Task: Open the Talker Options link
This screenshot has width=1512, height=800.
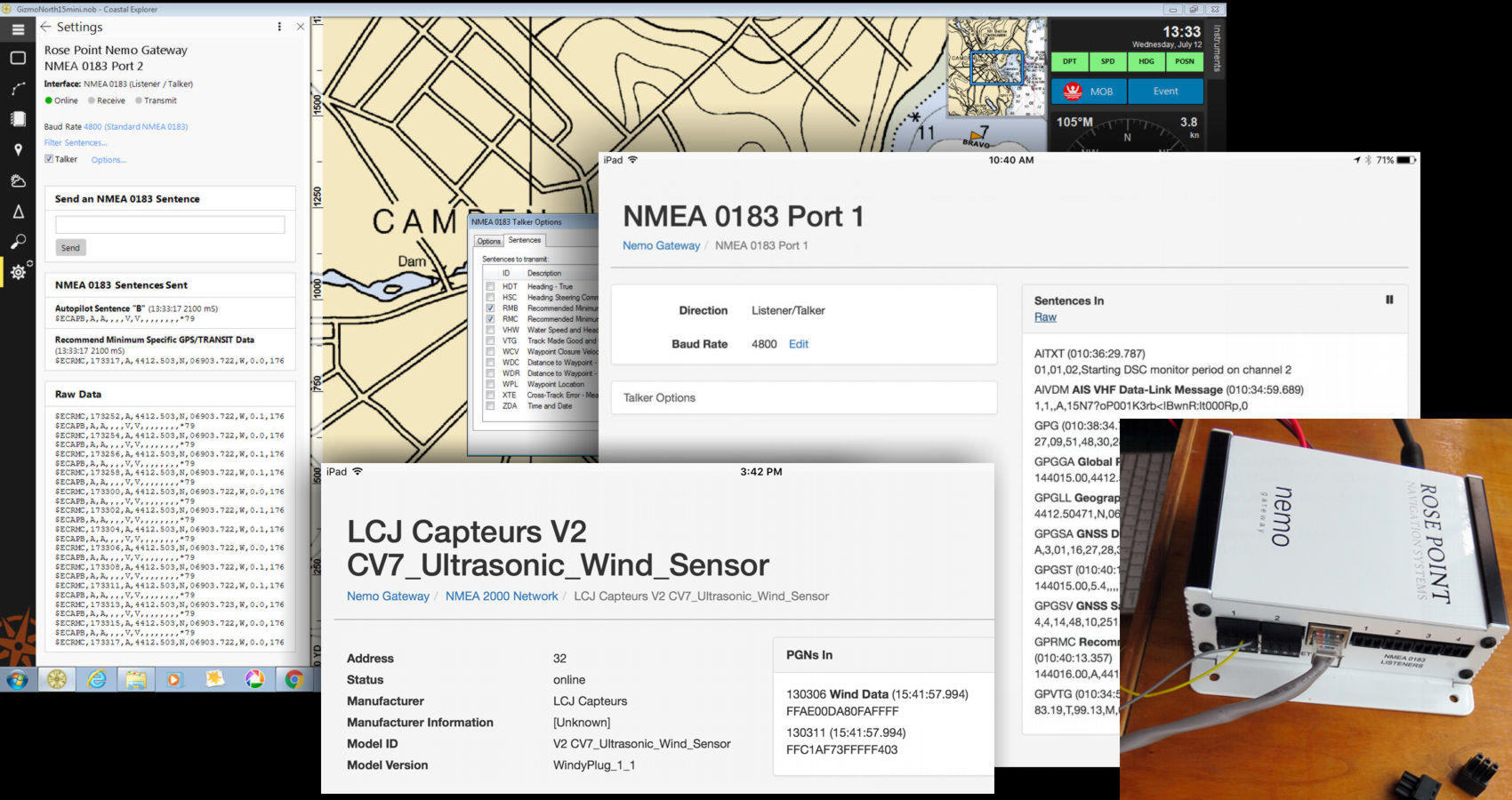Action: pos(109,160)
